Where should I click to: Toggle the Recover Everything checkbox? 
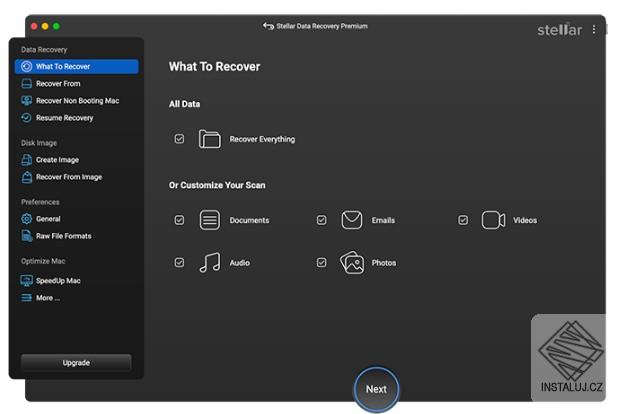pos(179,139)
